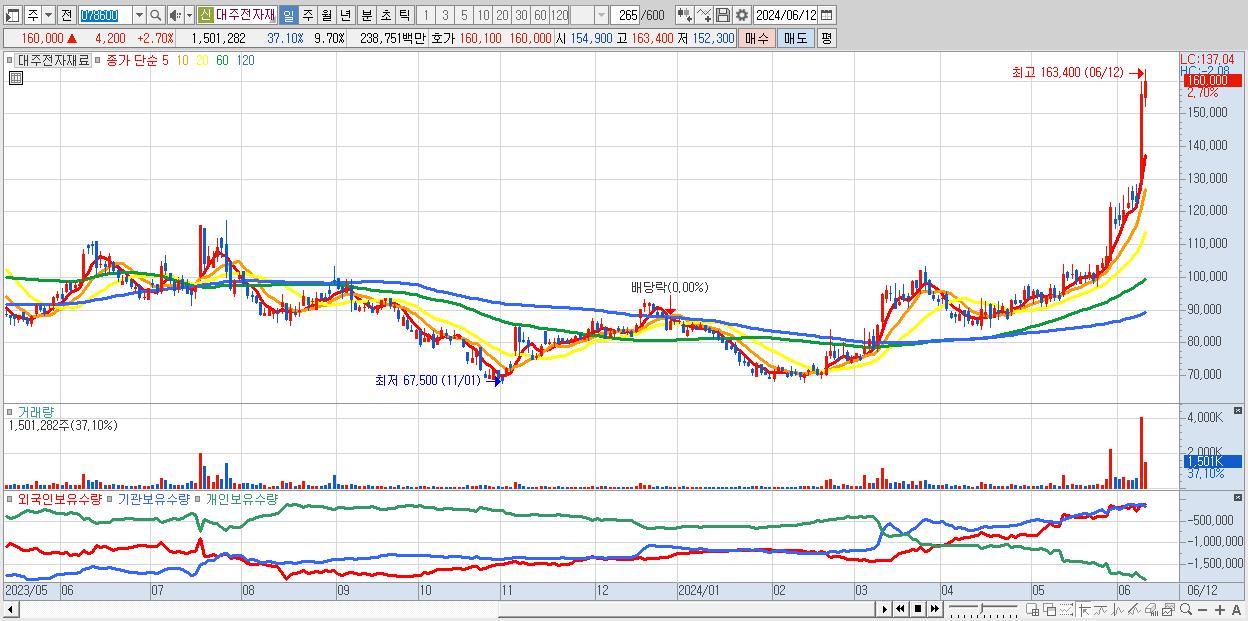Click the chart image copy icon
The height and width of the screenshot is (621, 1248).
1168,610
